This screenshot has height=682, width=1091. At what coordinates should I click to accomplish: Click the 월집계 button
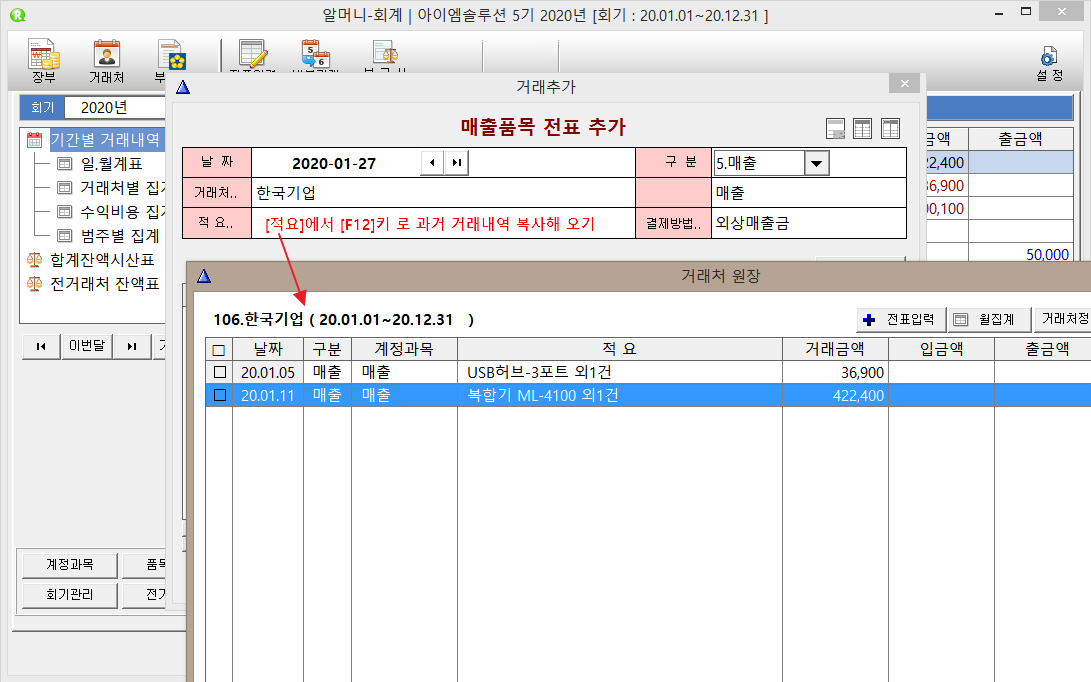pos(990,319)
